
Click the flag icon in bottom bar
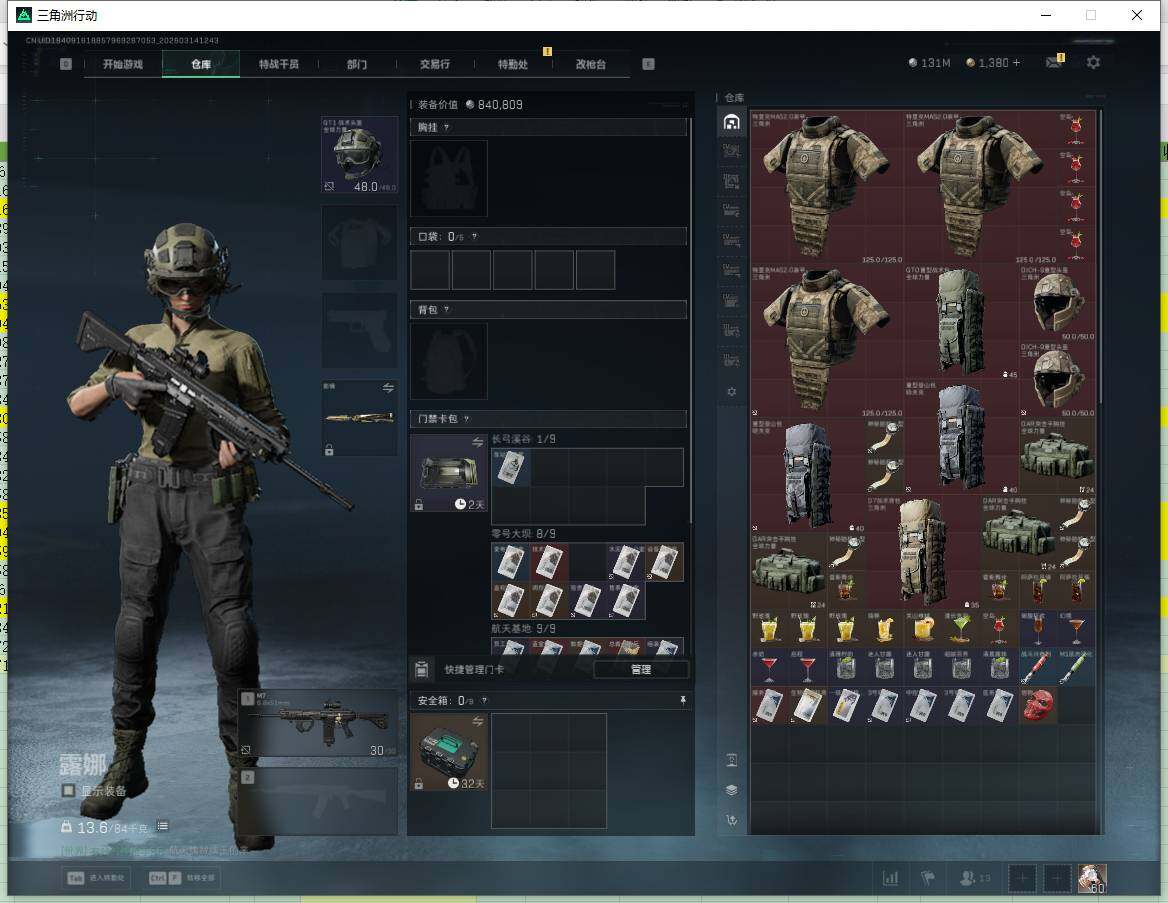coord(927,878)
